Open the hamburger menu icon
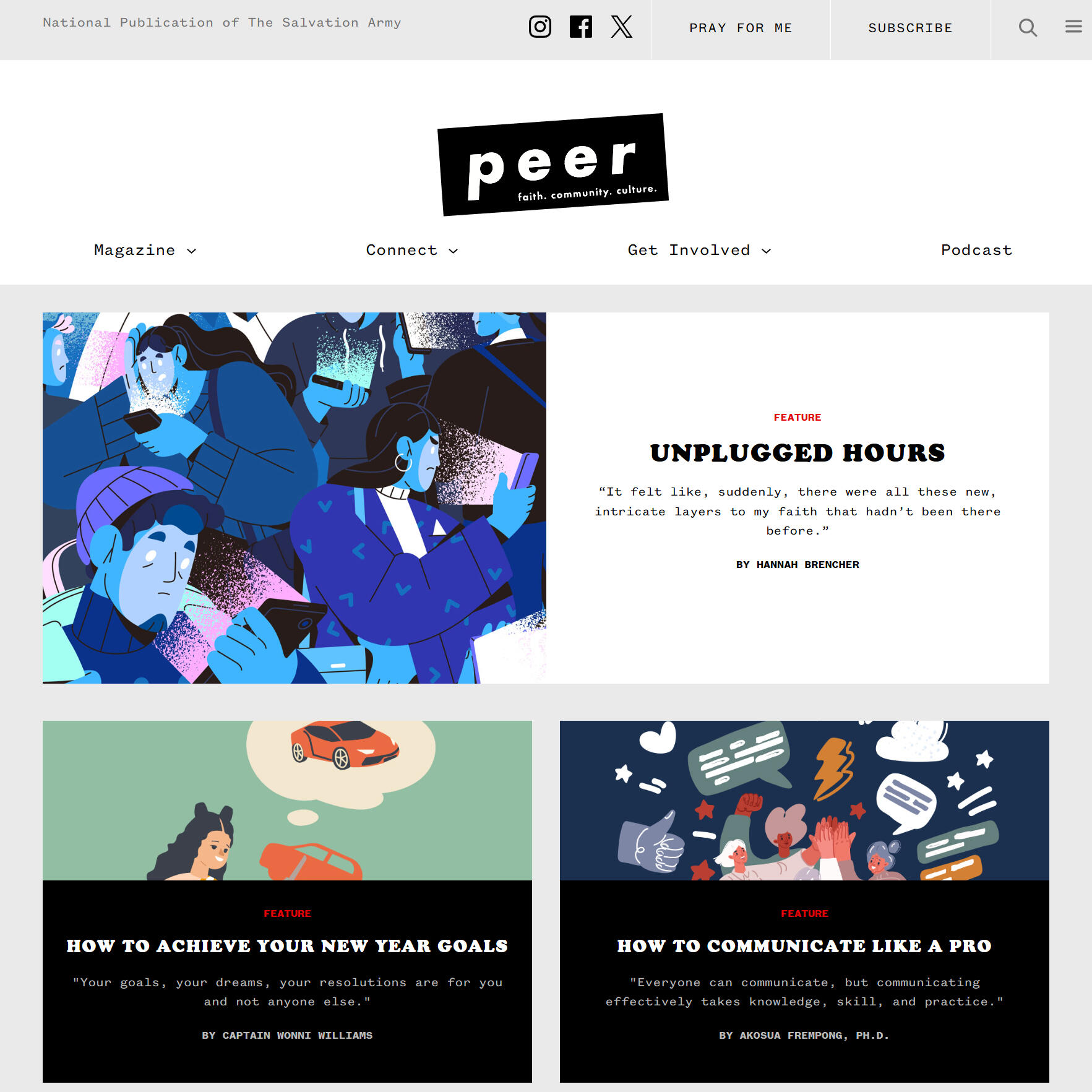1092x1092 pixels. [x=1073, y=27]
